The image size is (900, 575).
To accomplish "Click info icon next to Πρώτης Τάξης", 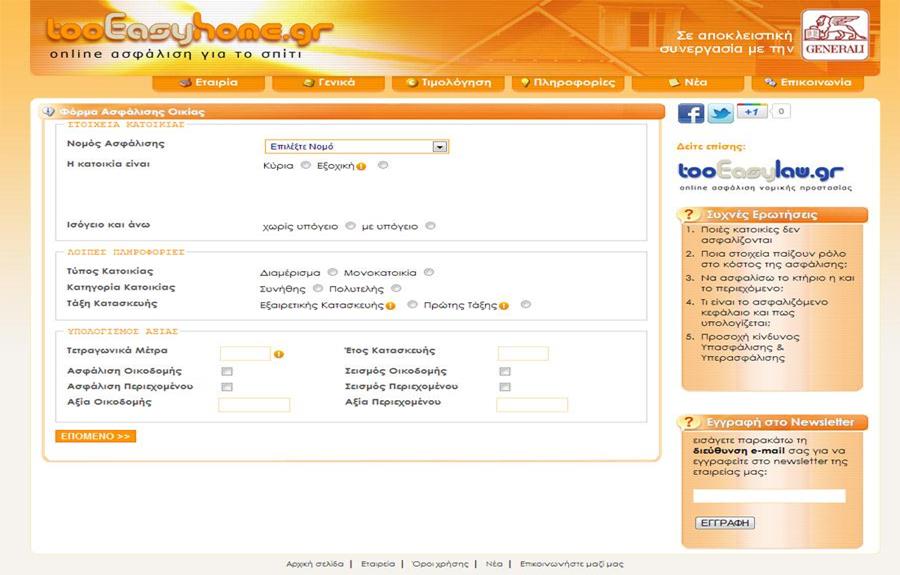I will pyautogui.click(x=503, y=306).
